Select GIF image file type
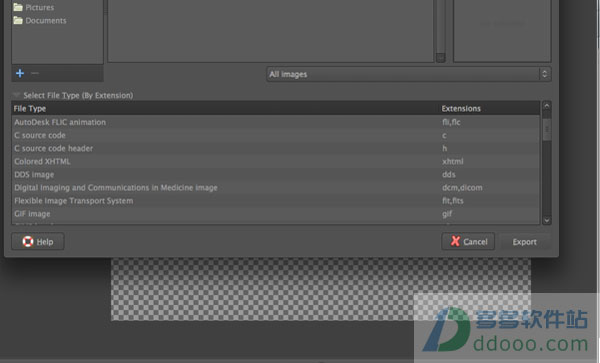The image size is (600, 363). pos(276,214)
